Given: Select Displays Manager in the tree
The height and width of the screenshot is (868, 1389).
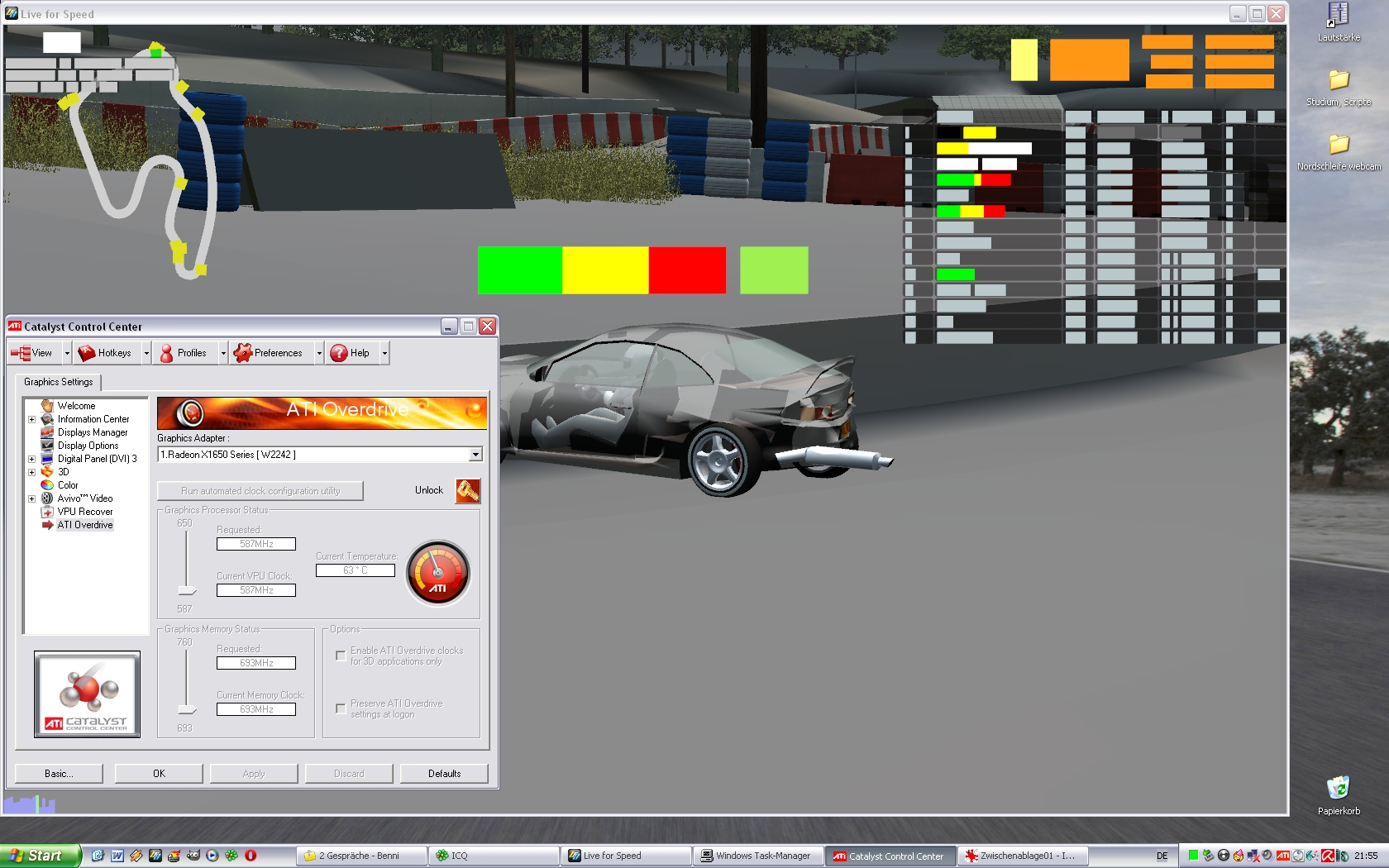Looking at the screenshot, I should [x=93, y=432].
